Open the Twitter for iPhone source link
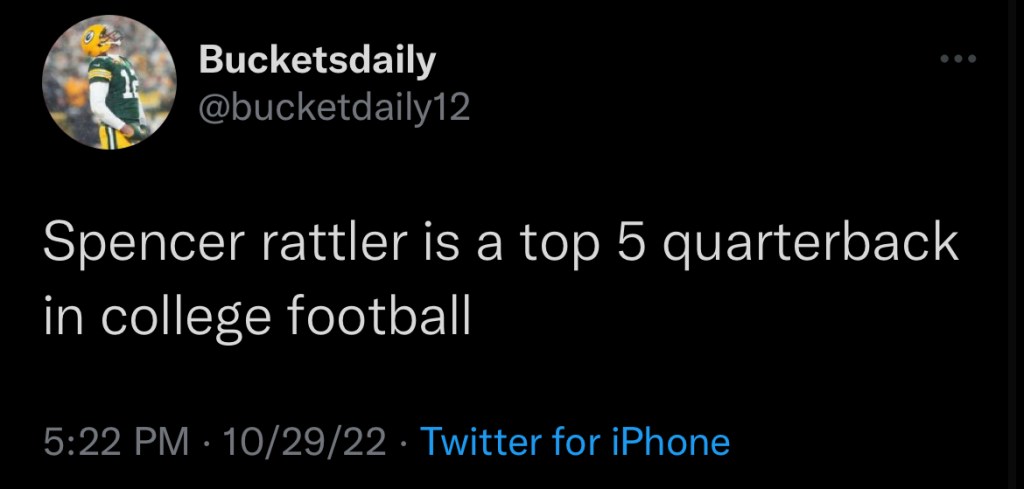Screen dimensions: 1024x489 575,440
